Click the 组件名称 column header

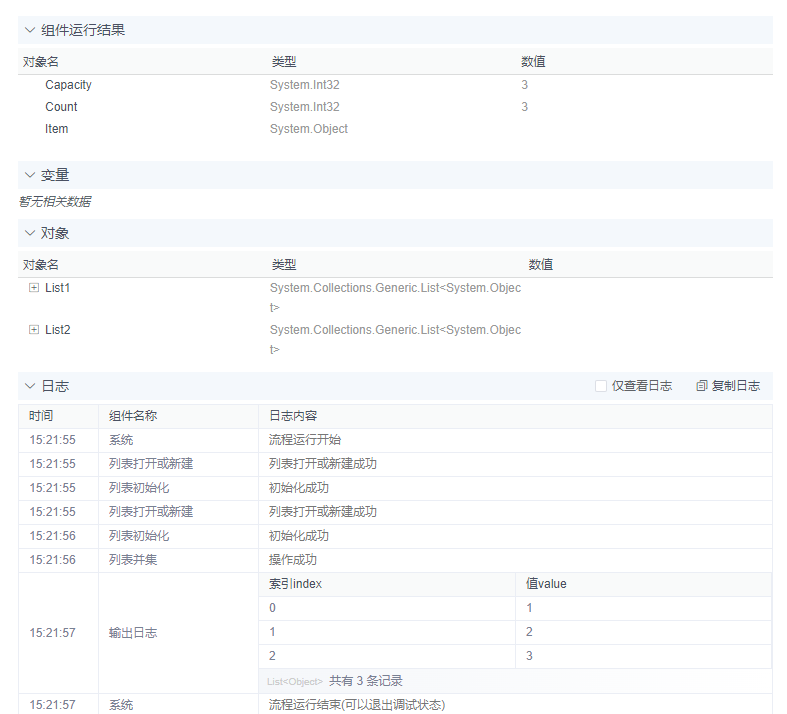point(133,415)
